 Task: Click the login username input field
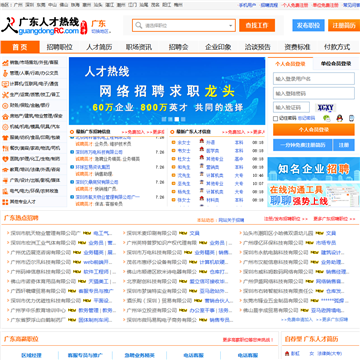click(x=314, y=79)
